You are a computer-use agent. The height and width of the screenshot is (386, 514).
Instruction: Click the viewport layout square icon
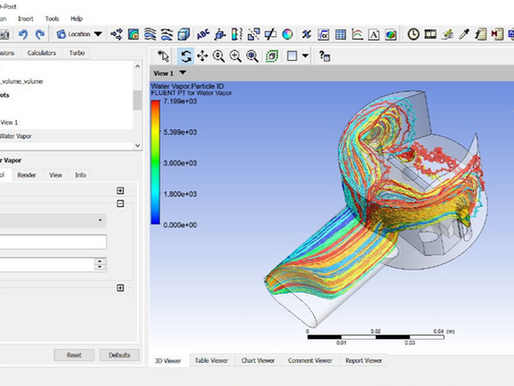[292, 56]
